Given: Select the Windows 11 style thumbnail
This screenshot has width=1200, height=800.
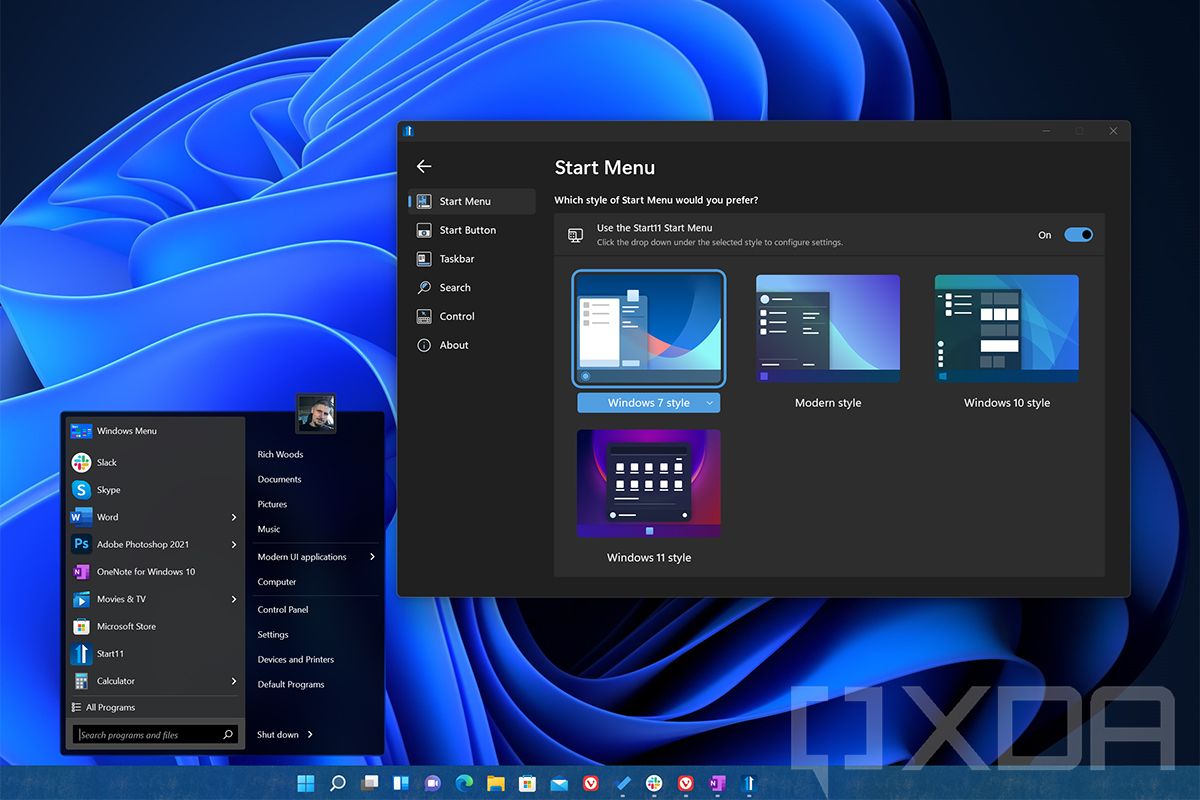Looking at the screenshot, I should tap(649, 484).
